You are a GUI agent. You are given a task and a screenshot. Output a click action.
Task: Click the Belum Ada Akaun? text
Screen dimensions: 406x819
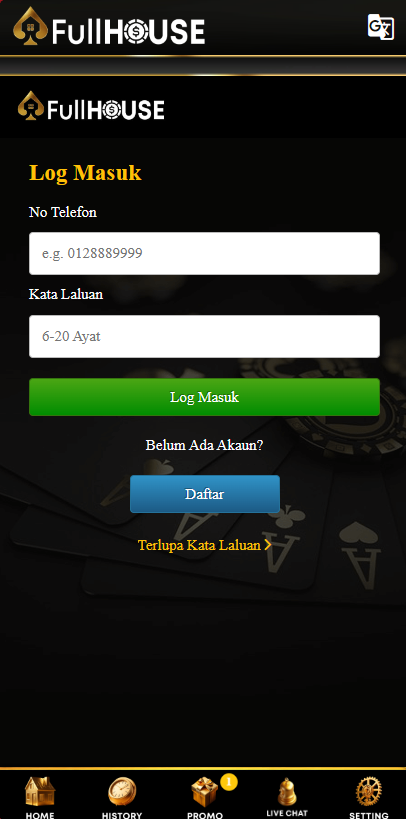(x=204, y=446)
